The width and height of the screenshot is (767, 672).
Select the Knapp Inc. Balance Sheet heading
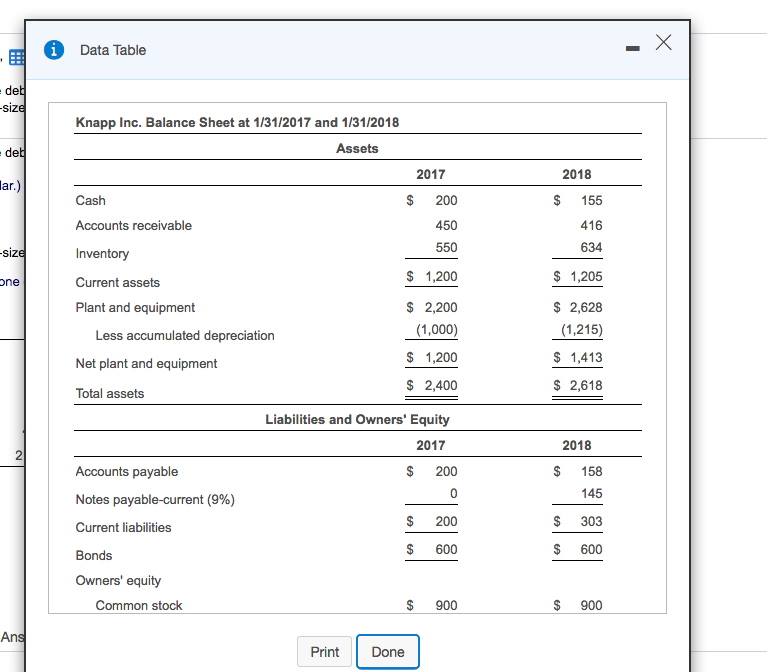237,122
